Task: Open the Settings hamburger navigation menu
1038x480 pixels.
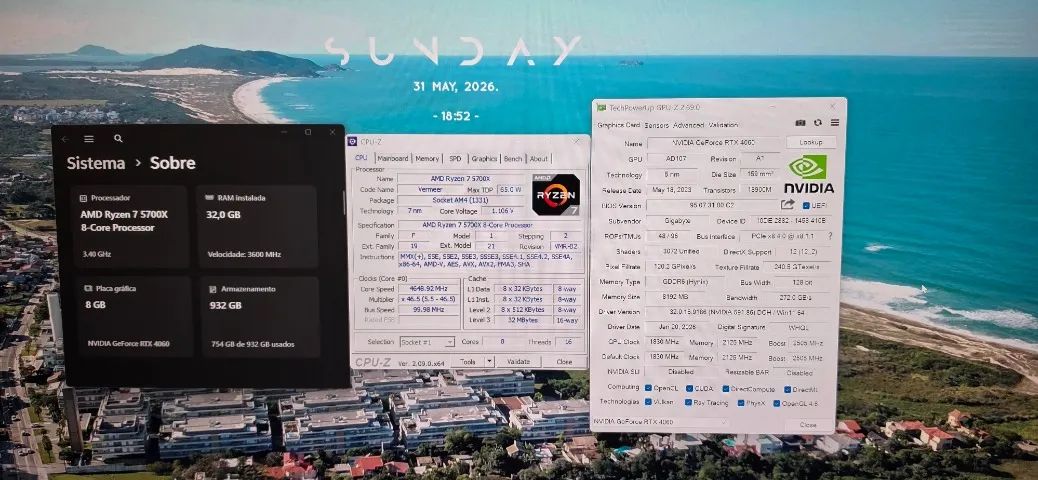Action: [89, 139]
